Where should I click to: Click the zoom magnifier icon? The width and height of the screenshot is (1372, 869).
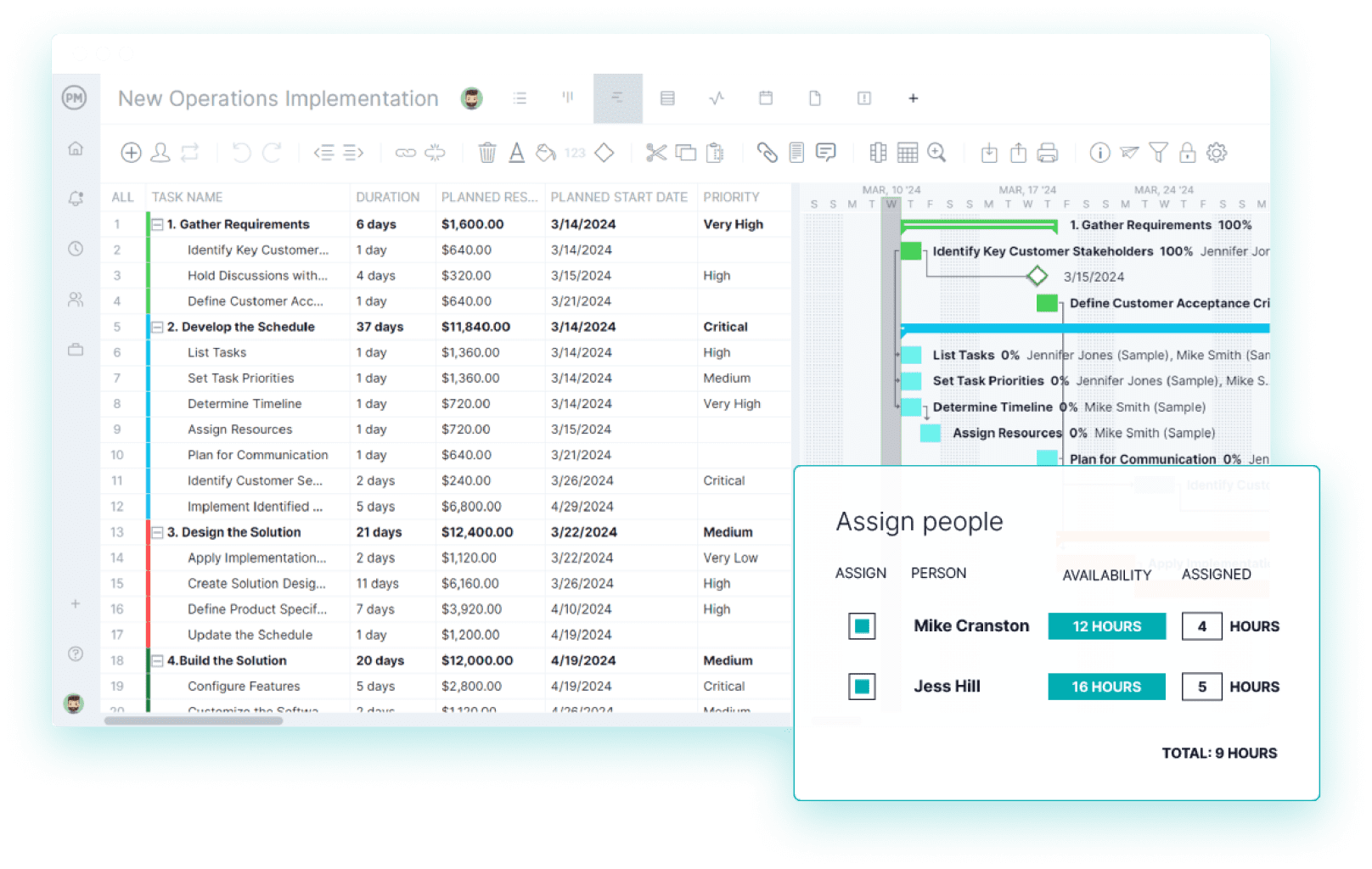[936, 153]
